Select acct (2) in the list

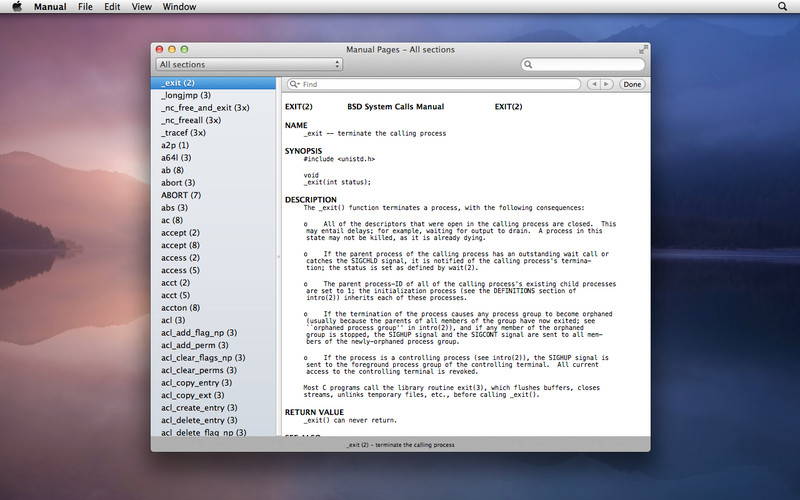(213, 283)
